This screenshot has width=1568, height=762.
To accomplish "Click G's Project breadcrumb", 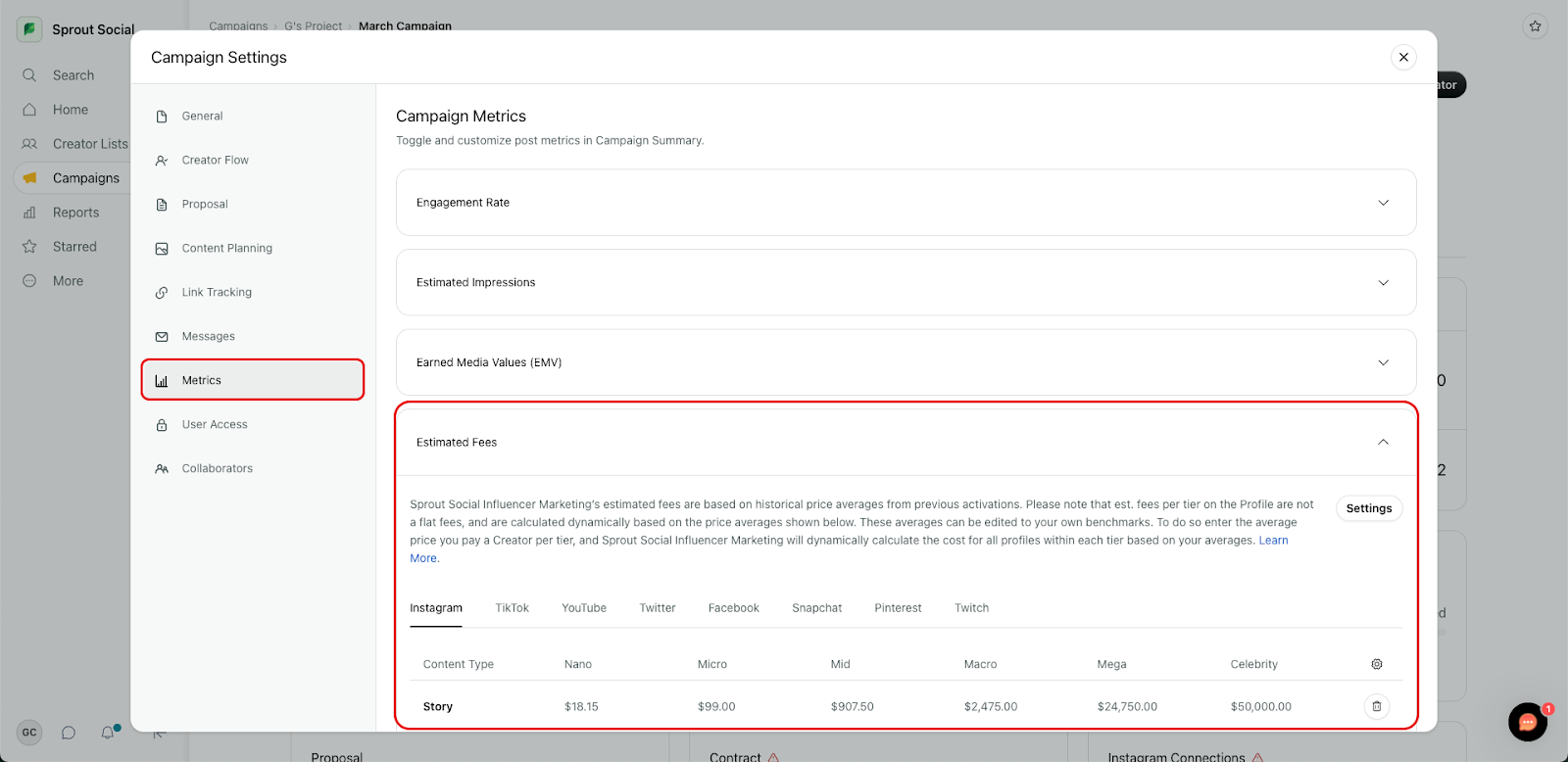I will tap(314, 26).
